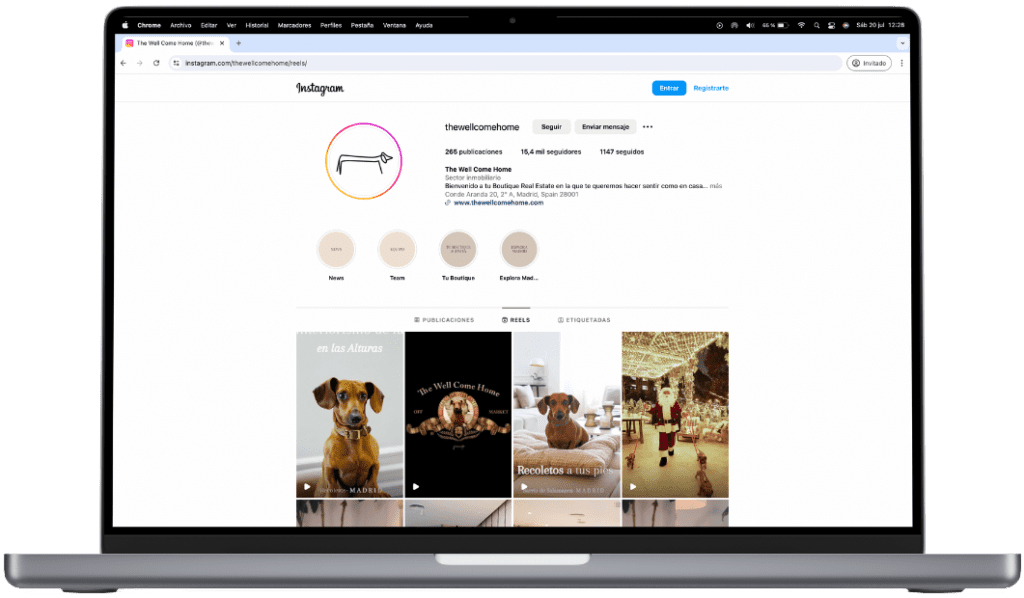This screenshot has width=1024, height=598.
Task: Open Spotlight search in menu bar
Action: click(x=816, y=25)
